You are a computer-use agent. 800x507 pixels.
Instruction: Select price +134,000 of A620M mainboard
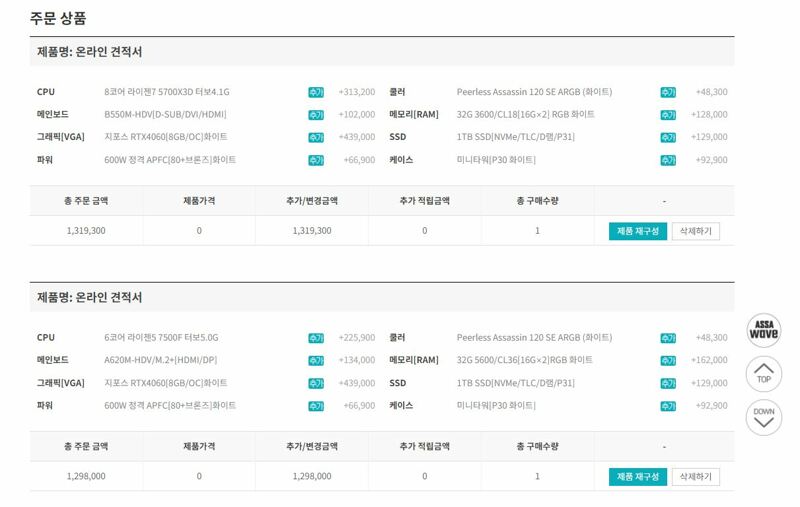coord(357,360)
